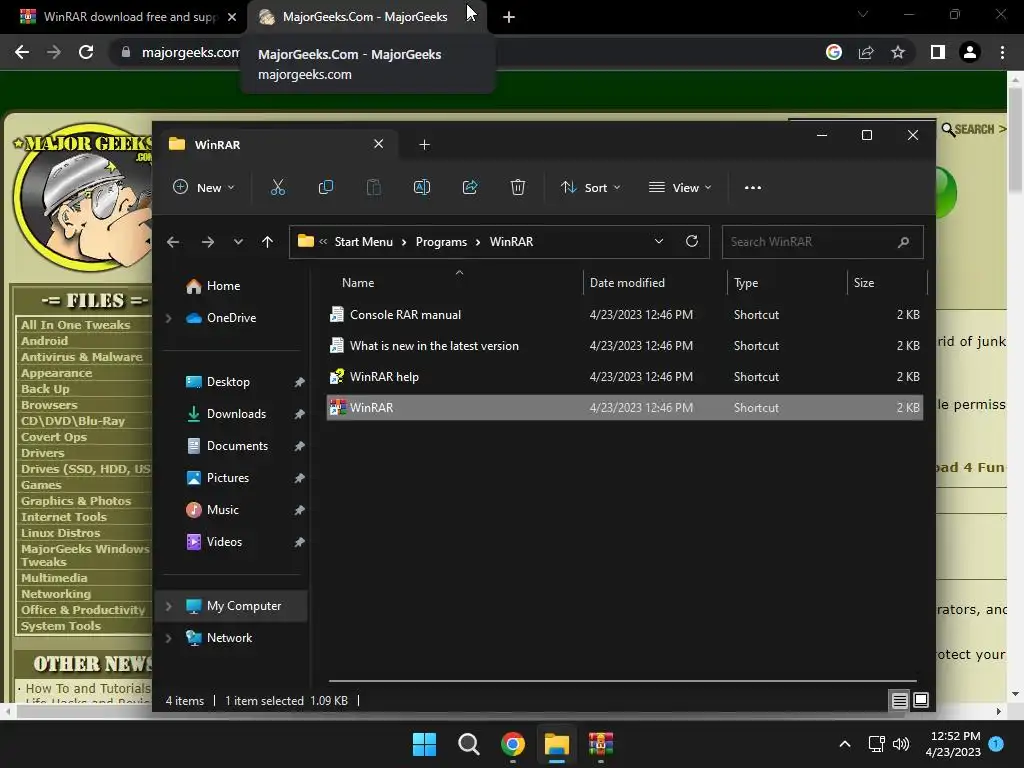The image size is (1024, 768).
Task: Open Windows Start button on taskbar
Action: pyautogui.click(x=424, y=744)
